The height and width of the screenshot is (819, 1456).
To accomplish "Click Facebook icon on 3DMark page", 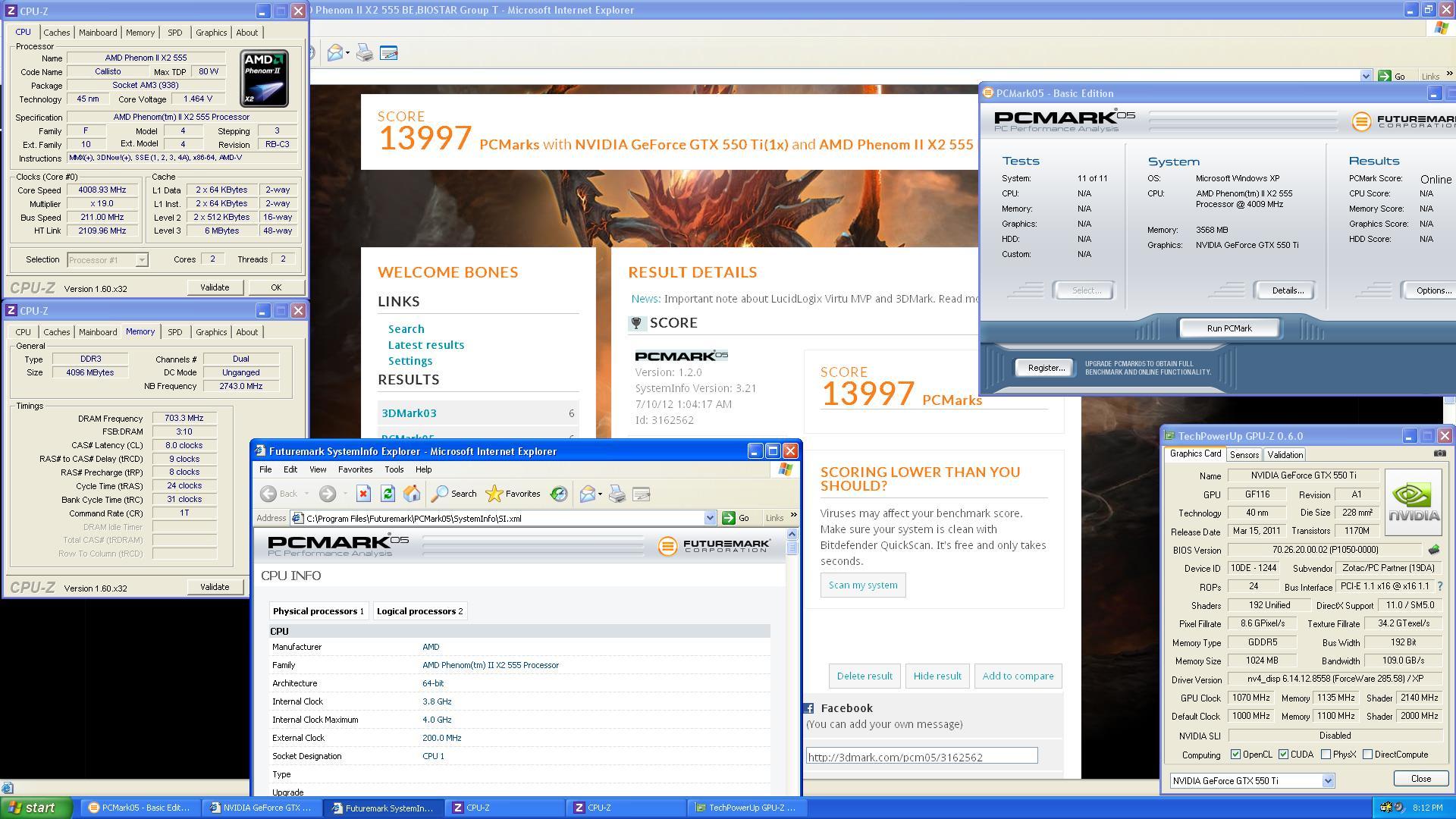I will 808,708.
